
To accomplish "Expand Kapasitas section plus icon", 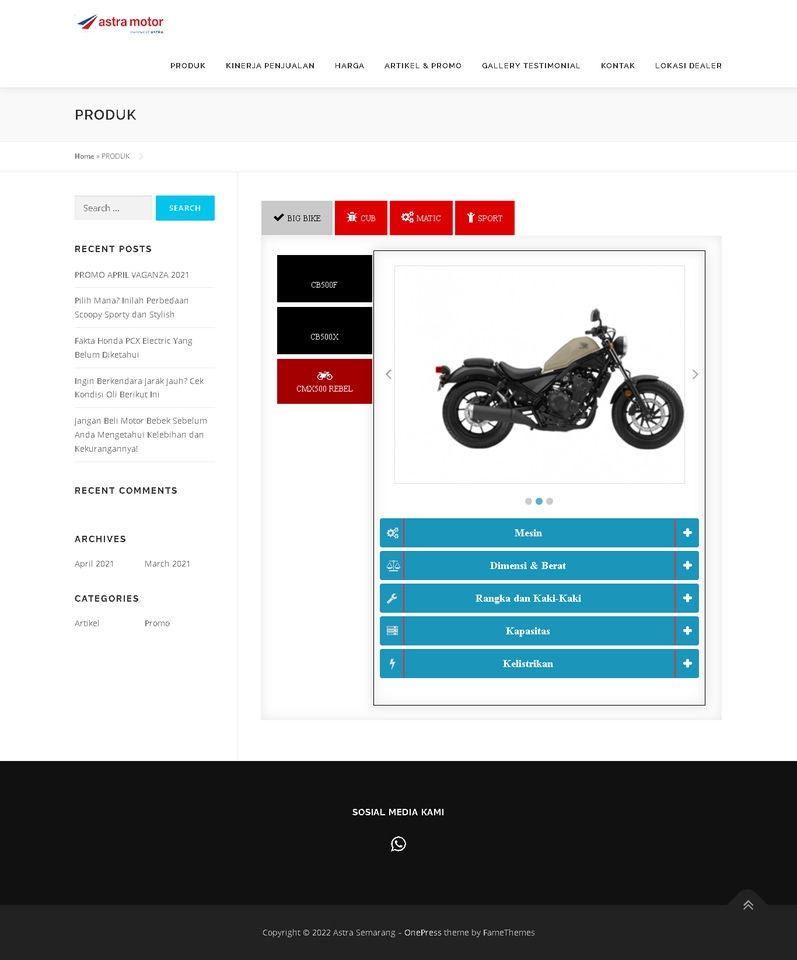I will pyautogui.click(x=687, y=631).
